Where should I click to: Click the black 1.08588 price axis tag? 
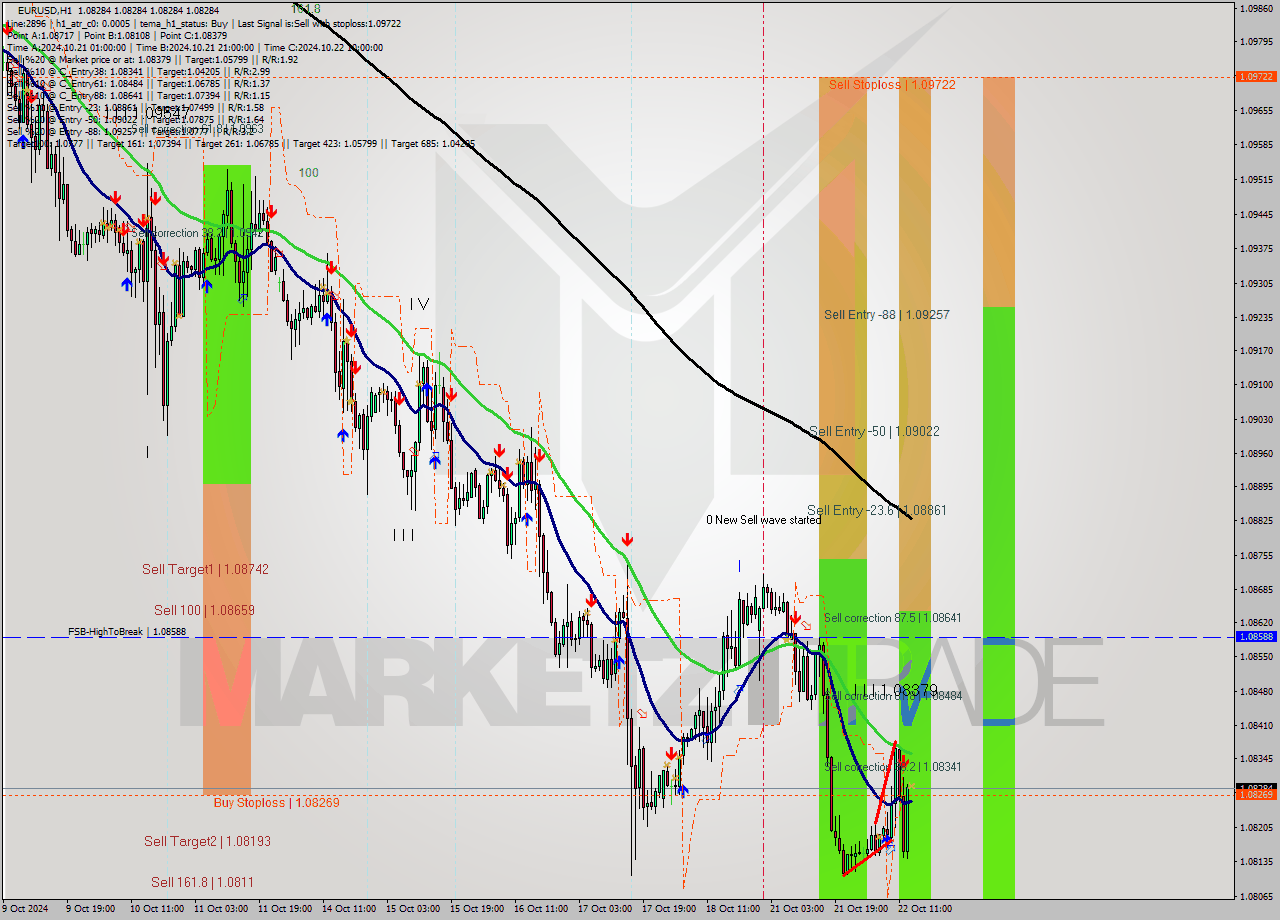[1255, 636]
